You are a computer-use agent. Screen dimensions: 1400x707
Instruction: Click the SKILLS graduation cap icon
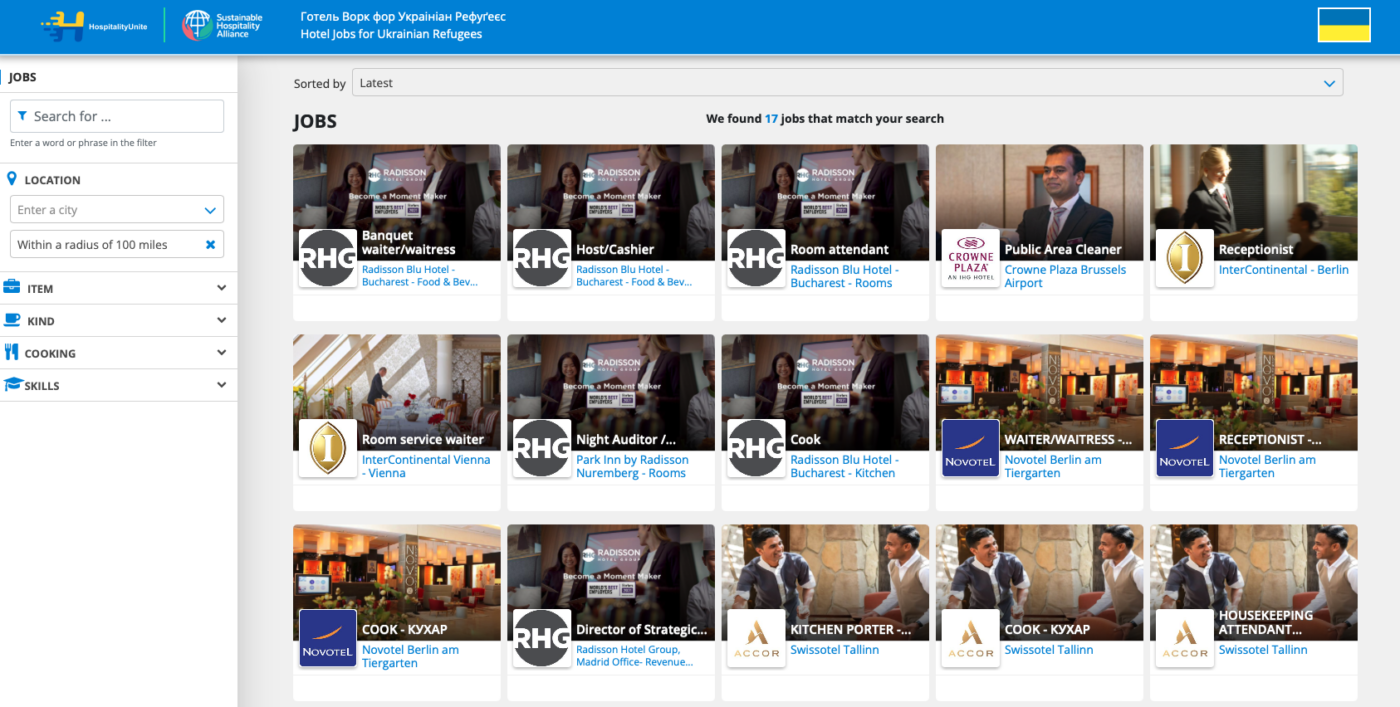click(13, 385)
